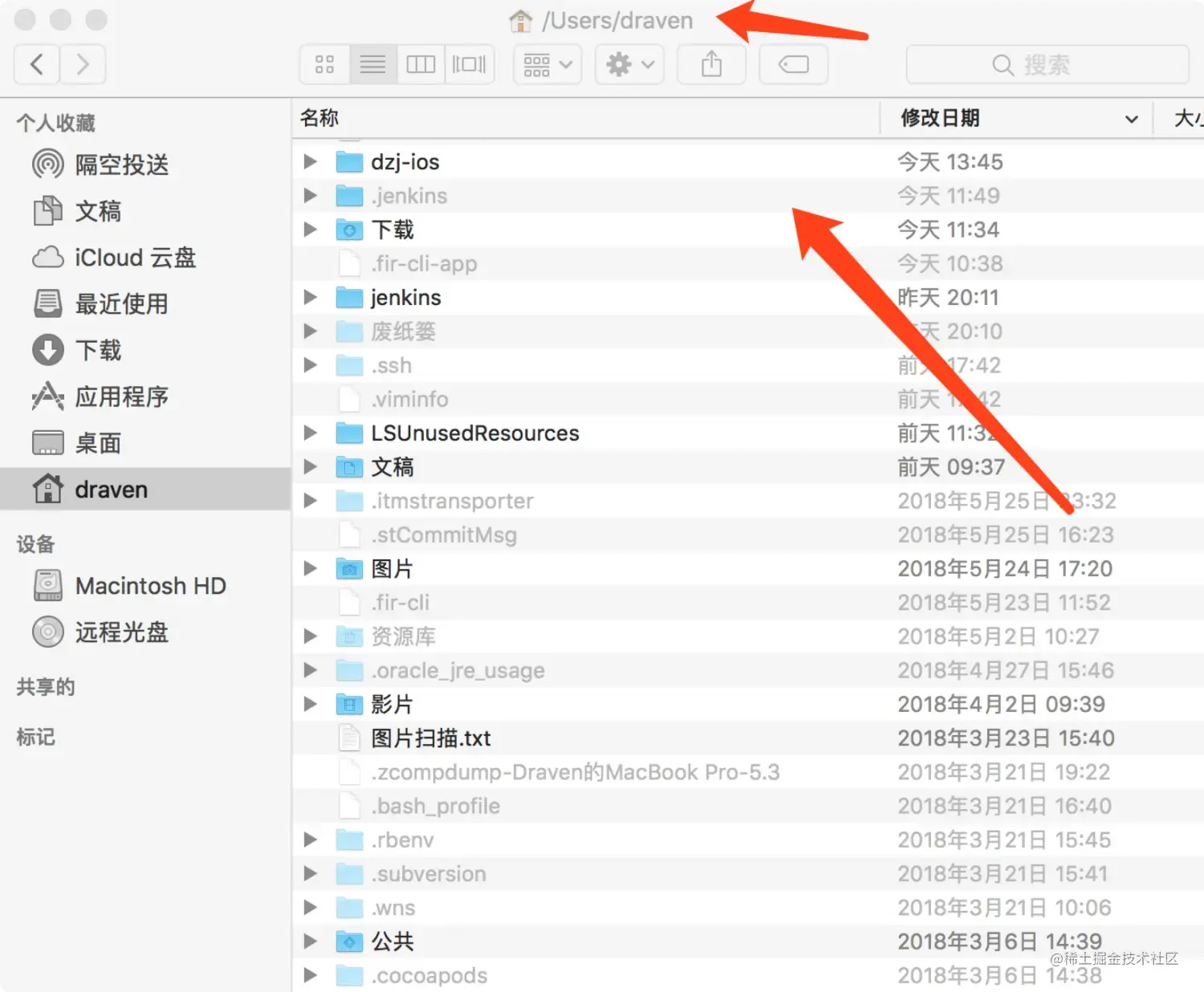
Task: Select the jenkins folder icon
Action: pyautogui.click(x=349, y=298)
